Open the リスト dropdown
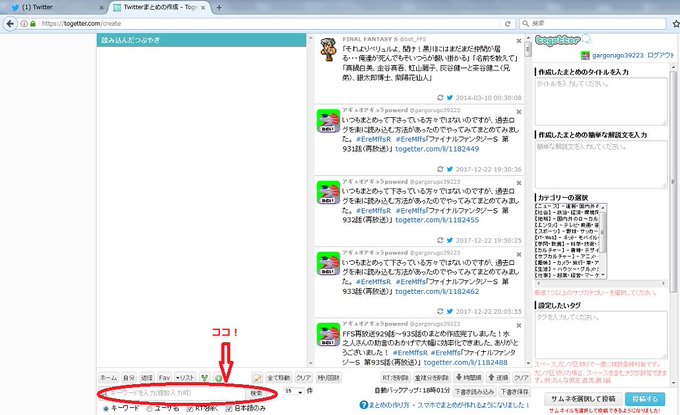 click(x=185, y=378)
